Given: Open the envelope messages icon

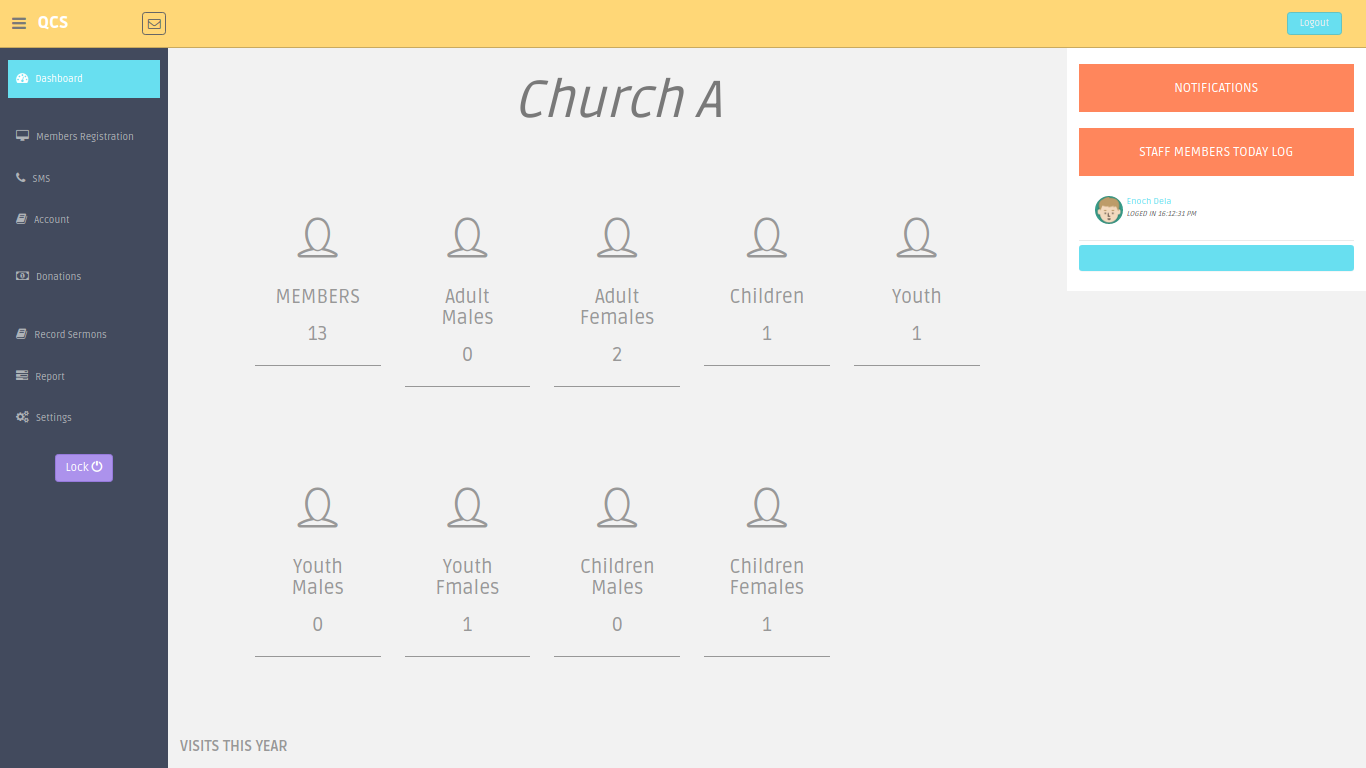Looking at the screenshot, I should (x=153, y=23).
